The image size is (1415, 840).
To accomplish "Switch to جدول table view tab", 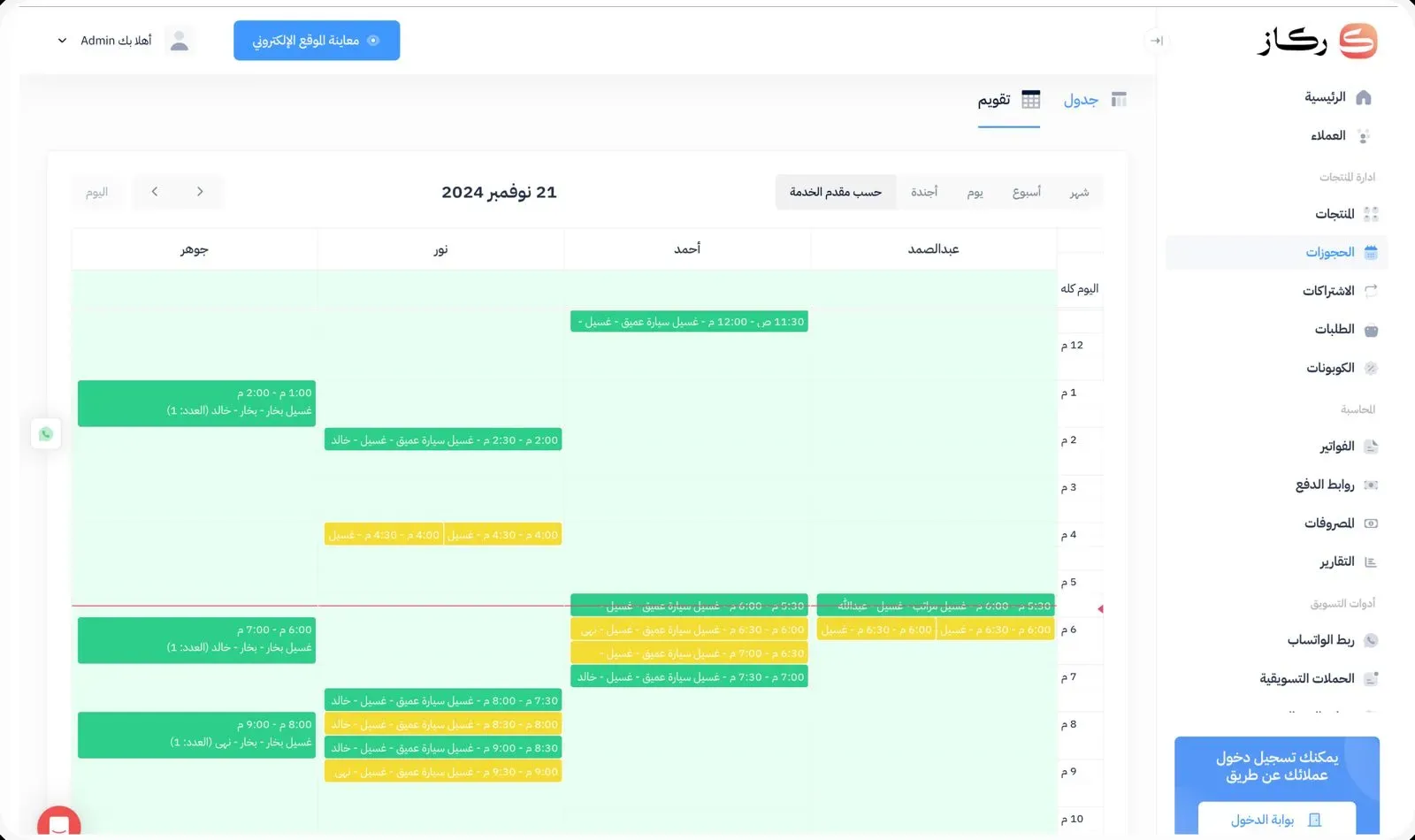I will (1094, 100).
